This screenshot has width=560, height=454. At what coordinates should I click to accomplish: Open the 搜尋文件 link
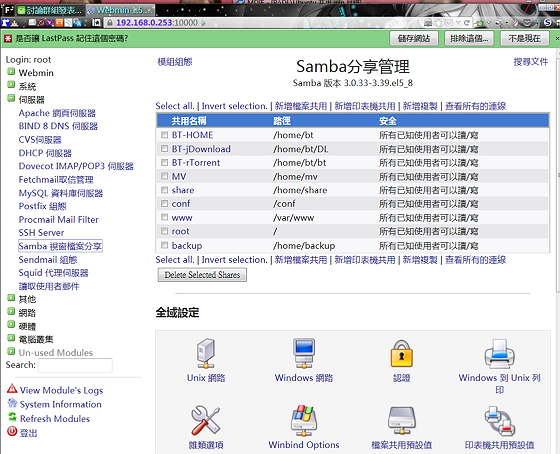point(531,62)
